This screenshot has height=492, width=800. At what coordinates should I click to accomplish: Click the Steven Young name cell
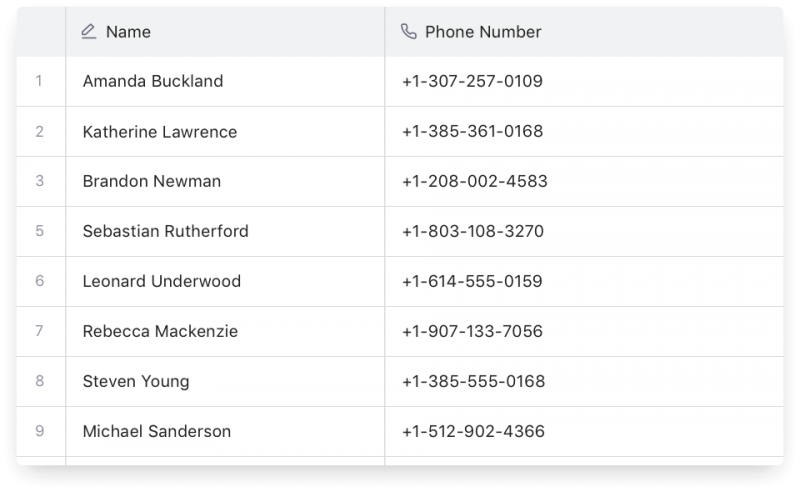click(136, 381)
